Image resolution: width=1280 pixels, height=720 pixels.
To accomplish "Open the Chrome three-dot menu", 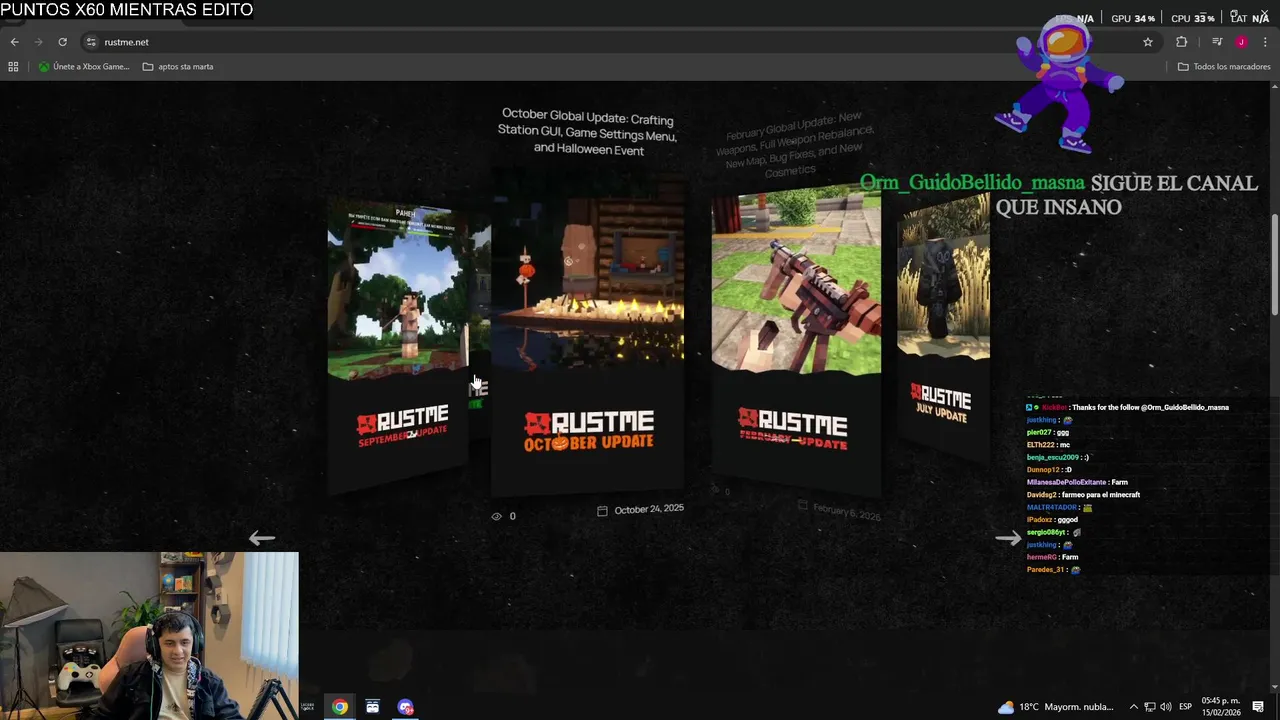I will click(x=1265, y=42).
